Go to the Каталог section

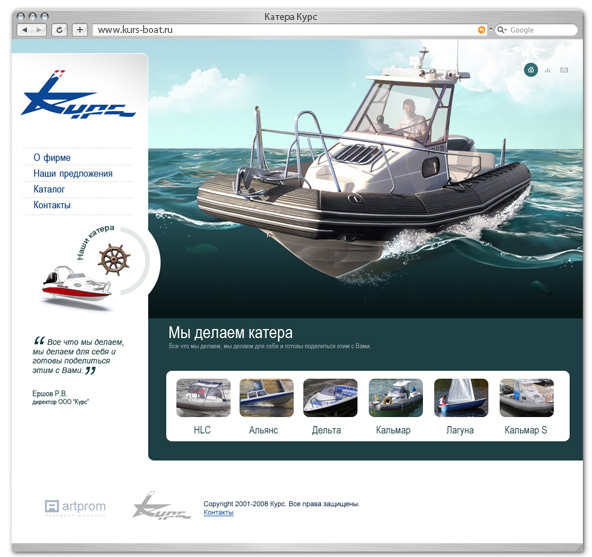point(49,189)
